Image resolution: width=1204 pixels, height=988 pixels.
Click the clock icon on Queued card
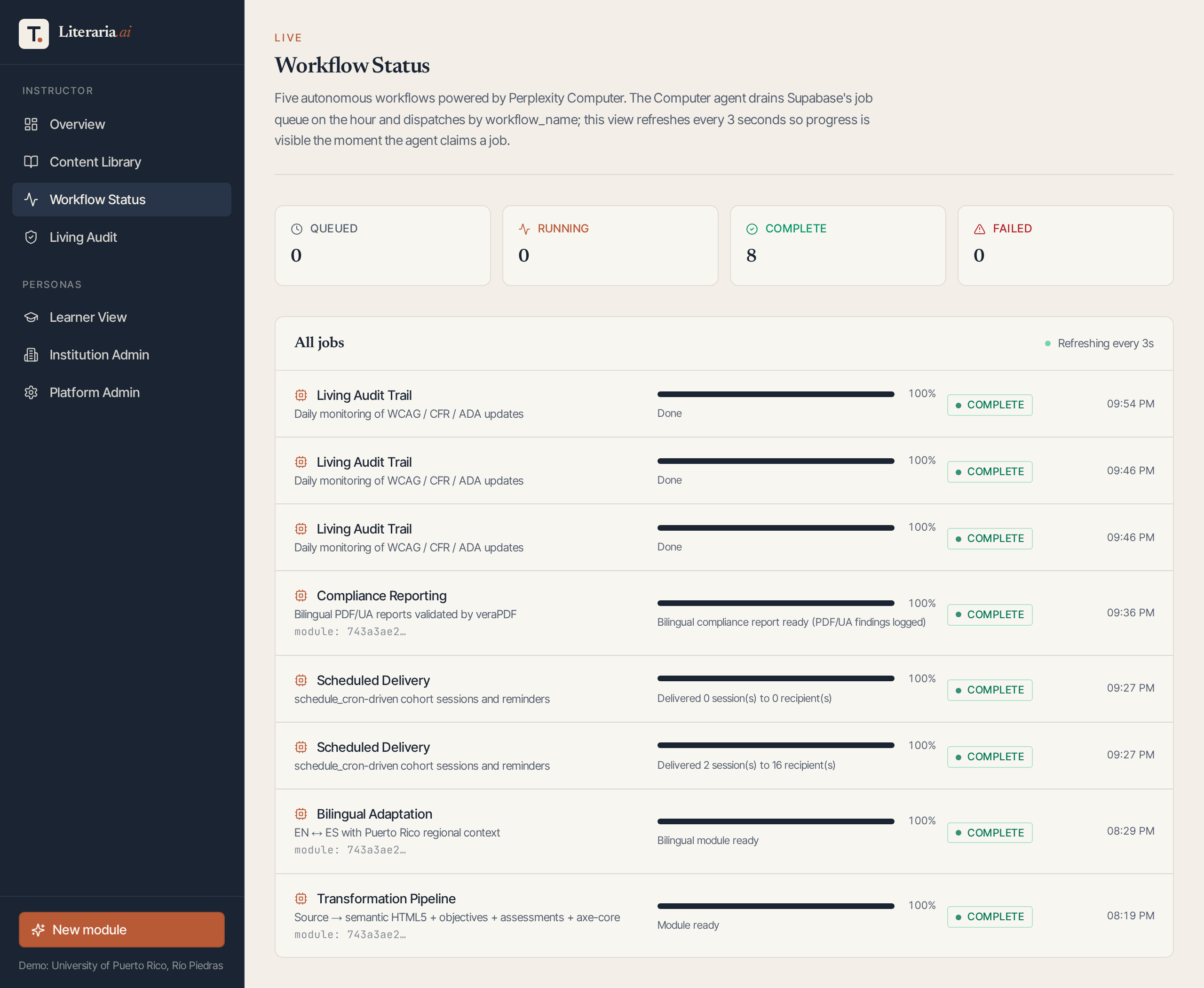coord(296,229)
